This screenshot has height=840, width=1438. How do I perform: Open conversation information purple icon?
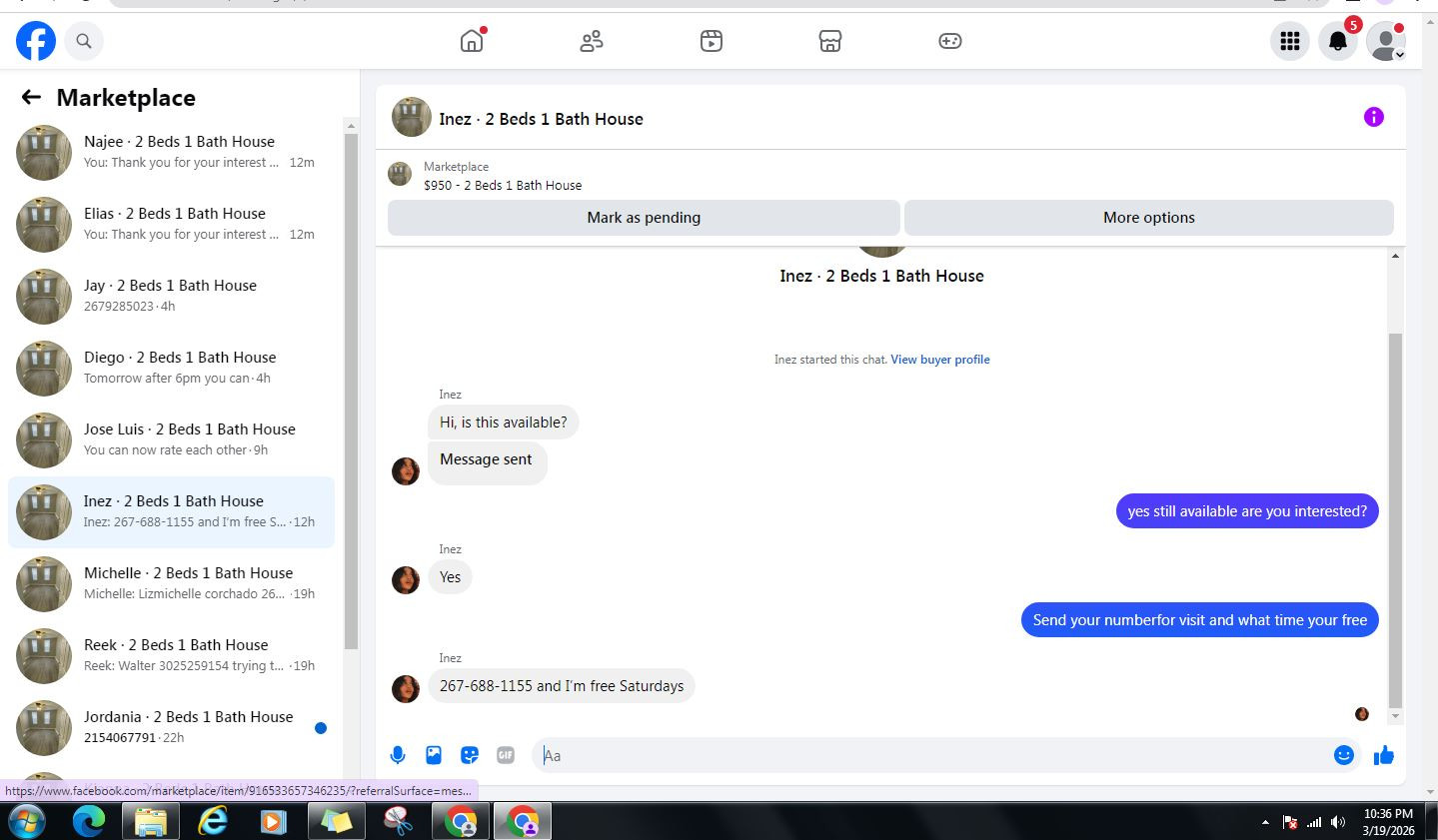(1374, 117)
